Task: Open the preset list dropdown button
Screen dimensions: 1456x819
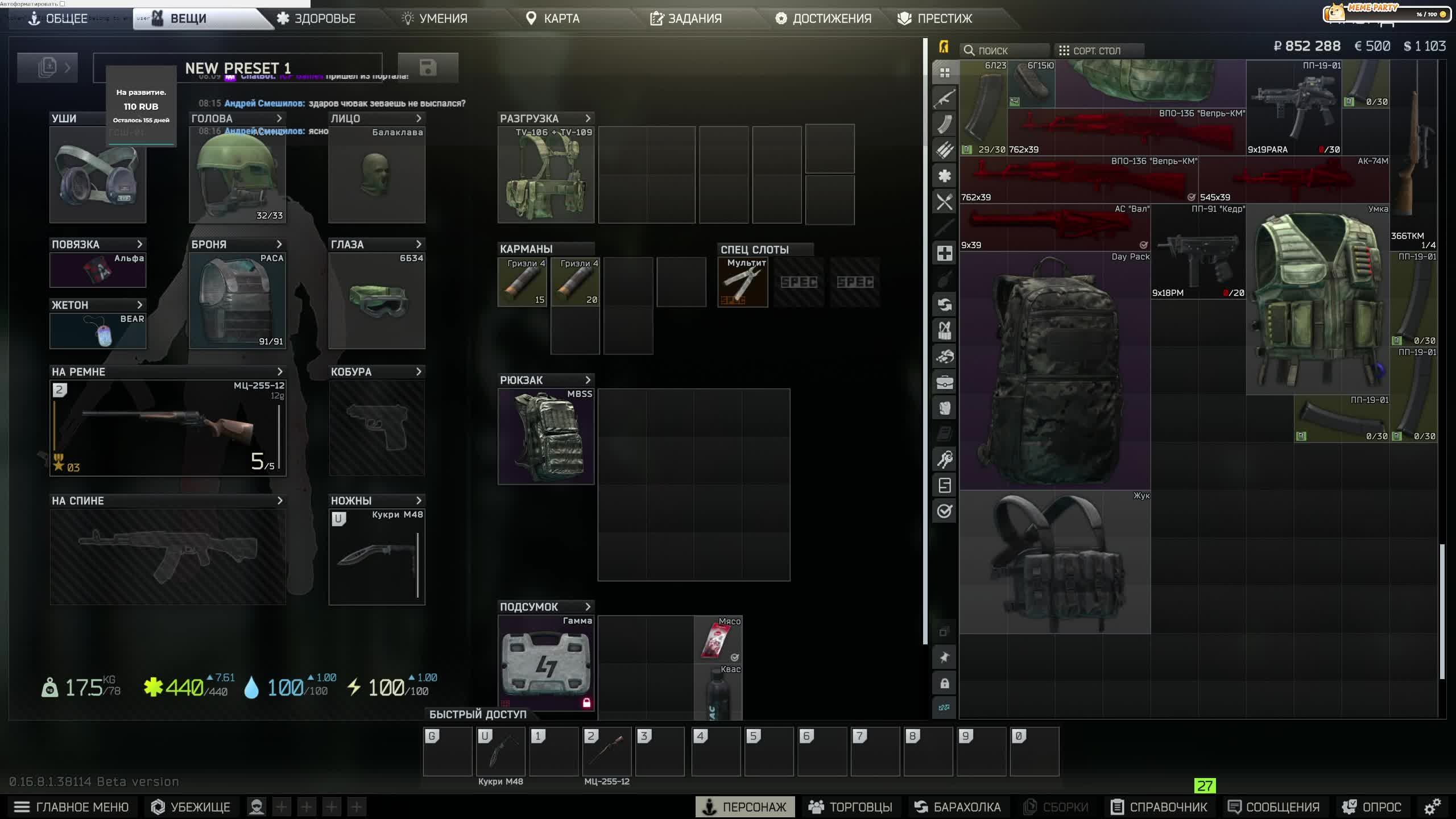Action: tap(48, 68)
